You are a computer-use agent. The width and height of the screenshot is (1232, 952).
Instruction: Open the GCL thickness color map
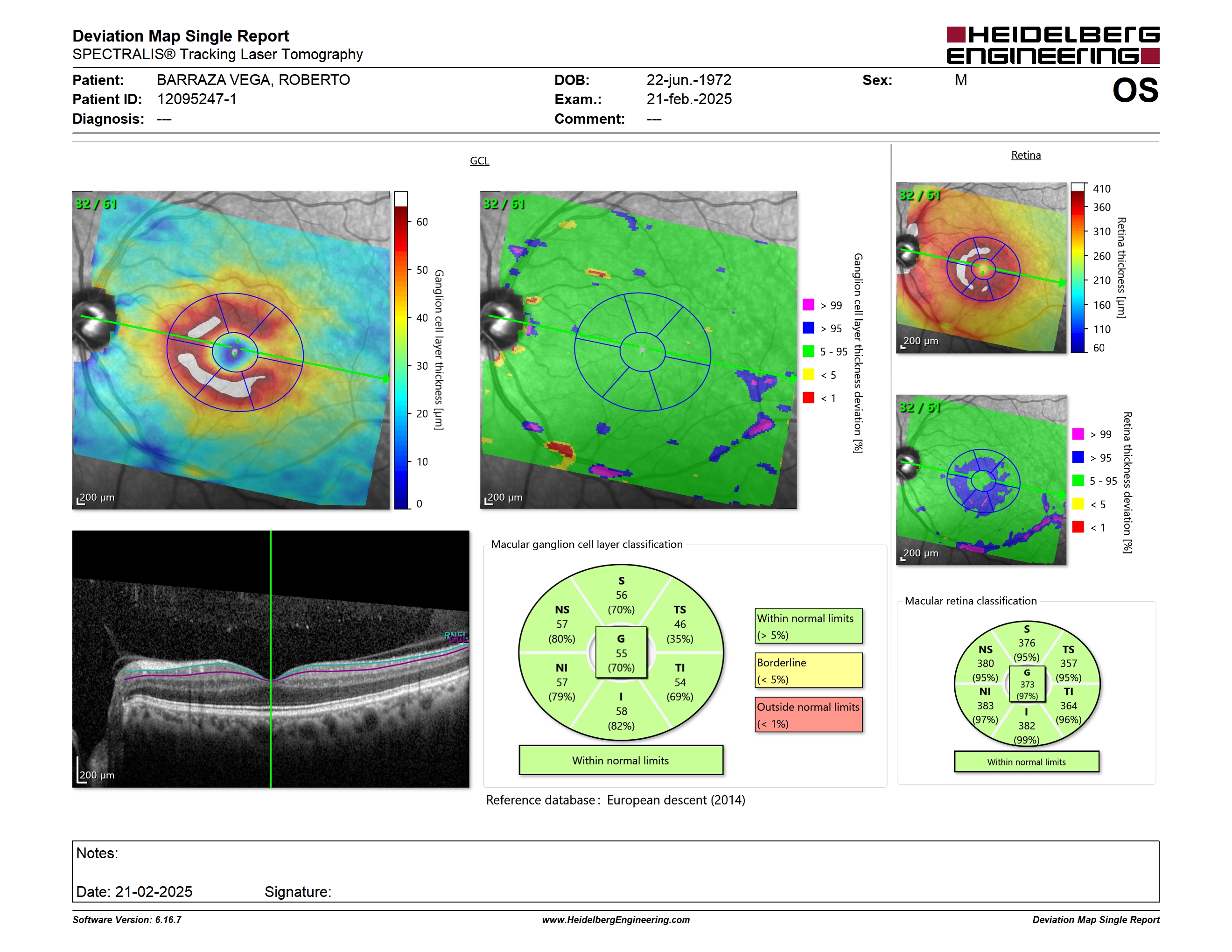[231, 350]
